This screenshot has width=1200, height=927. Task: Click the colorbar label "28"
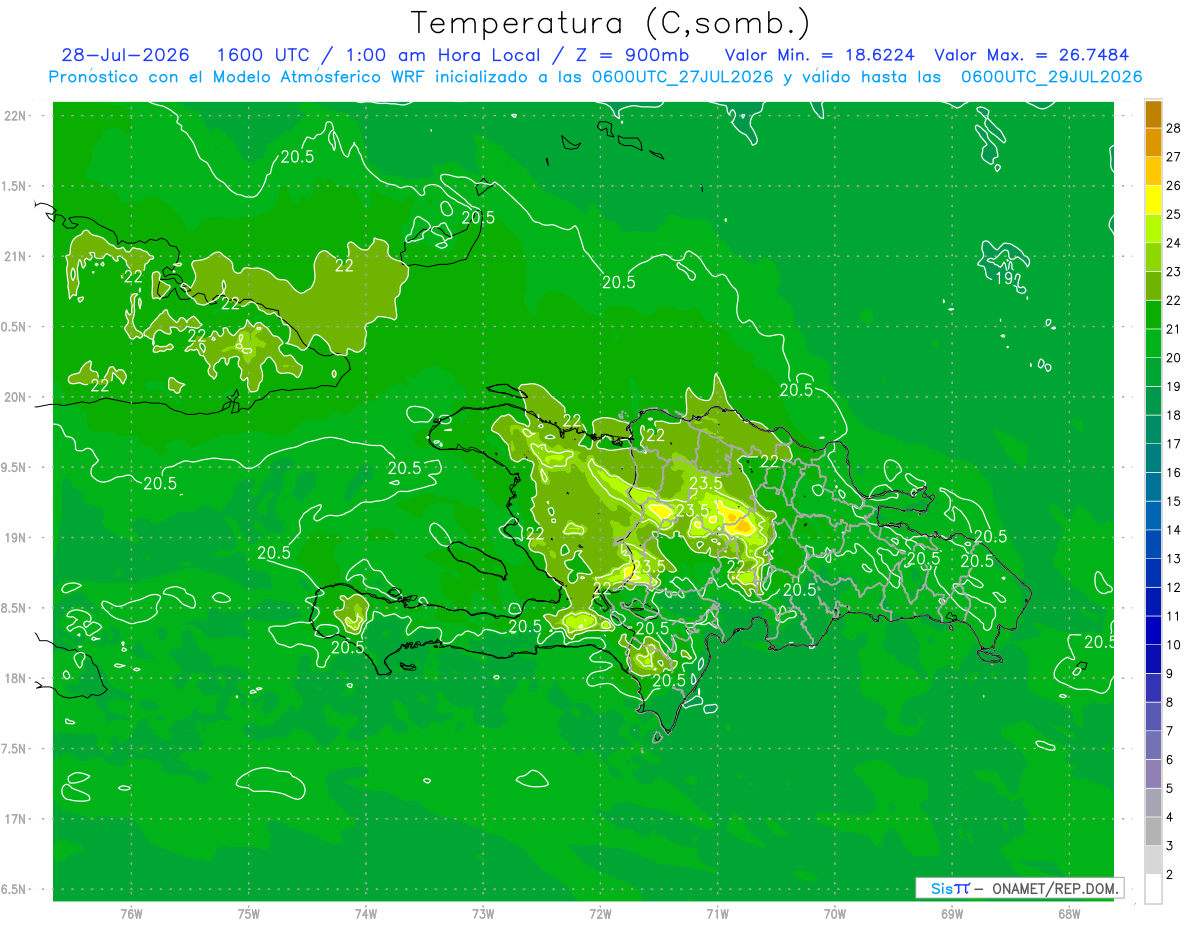click(x=1173, y=128)
